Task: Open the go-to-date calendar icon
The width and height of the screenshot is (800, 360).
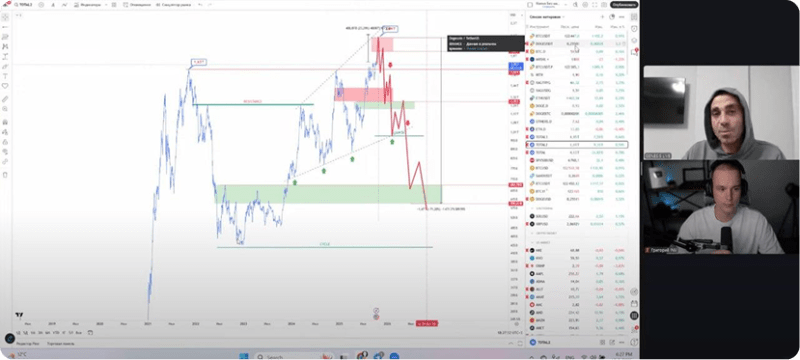Action: point(90,333)
